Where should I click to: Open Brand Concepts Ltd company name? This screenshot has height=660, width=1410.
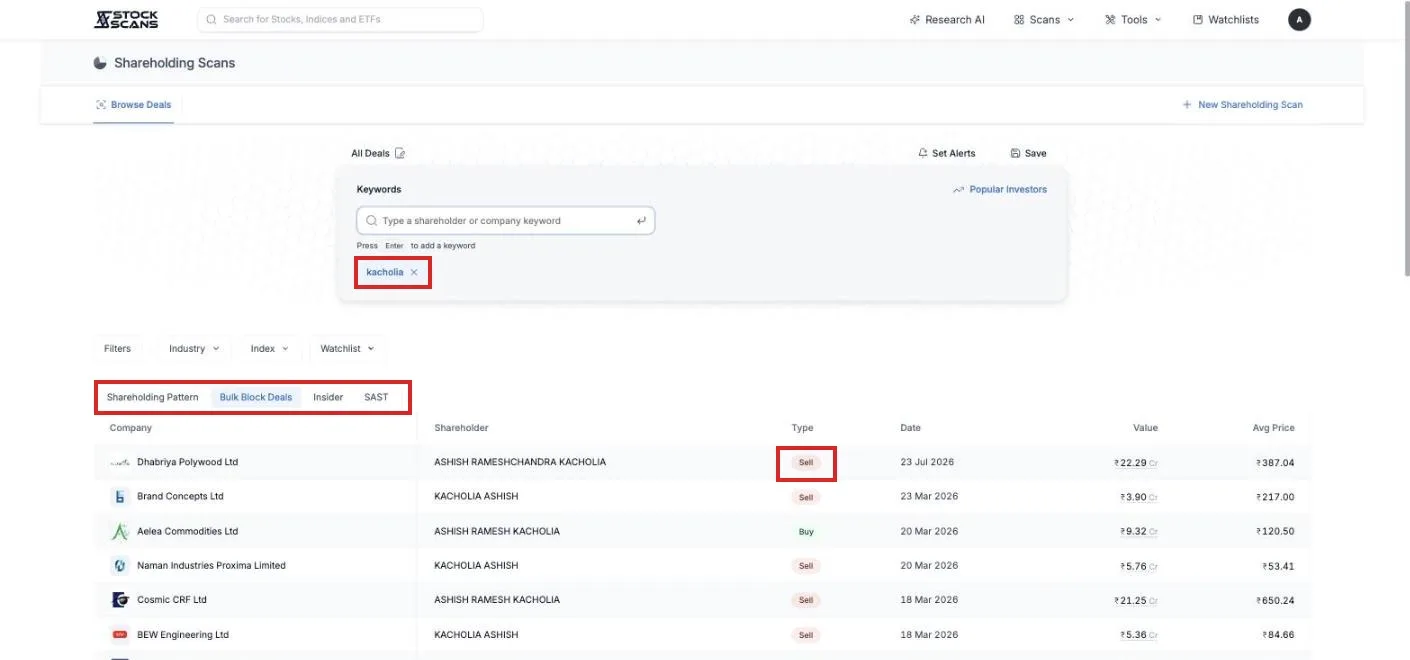(x=180, y=496)
